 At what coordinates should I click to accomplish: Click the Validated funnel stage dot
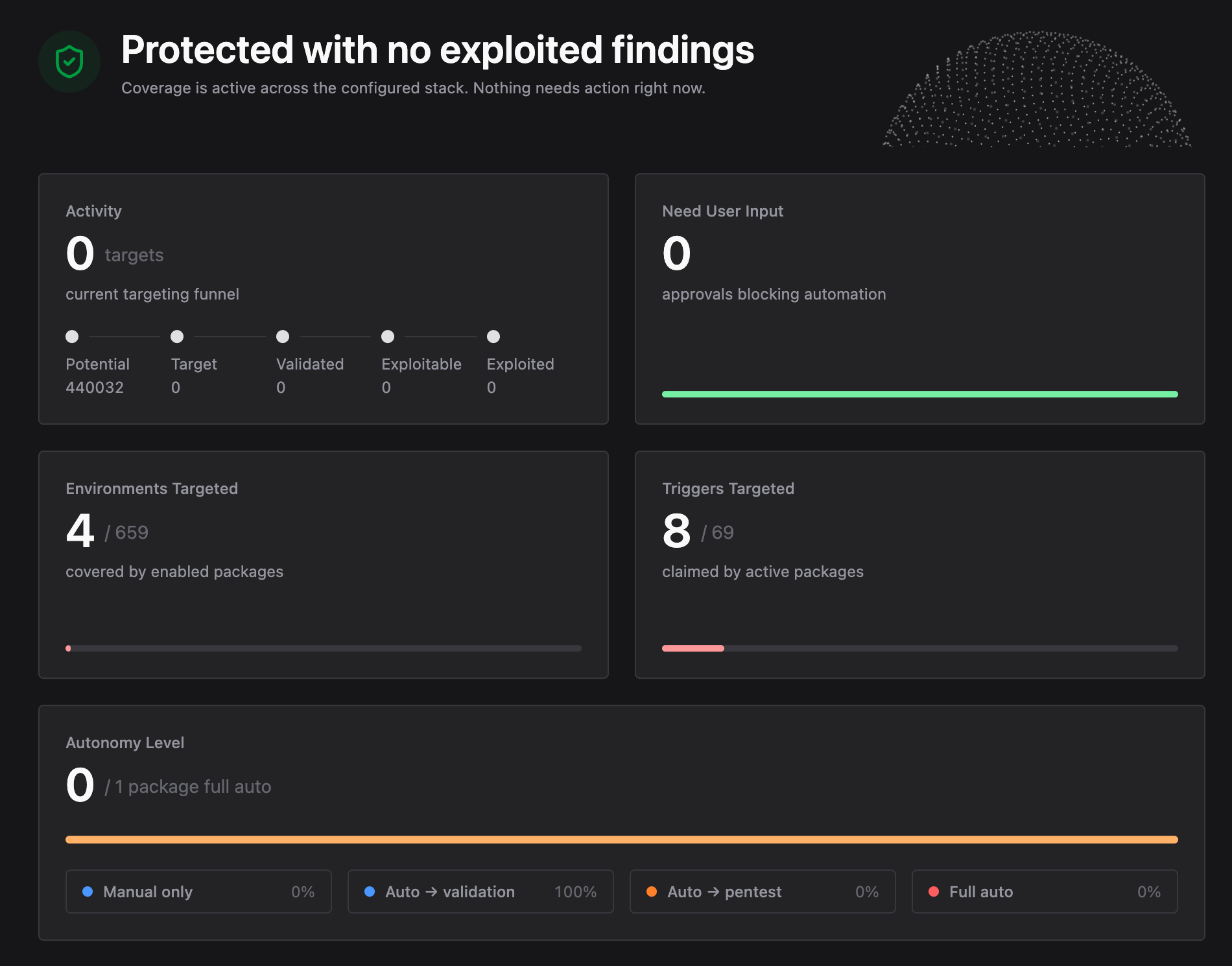click(x=283, y=336)
